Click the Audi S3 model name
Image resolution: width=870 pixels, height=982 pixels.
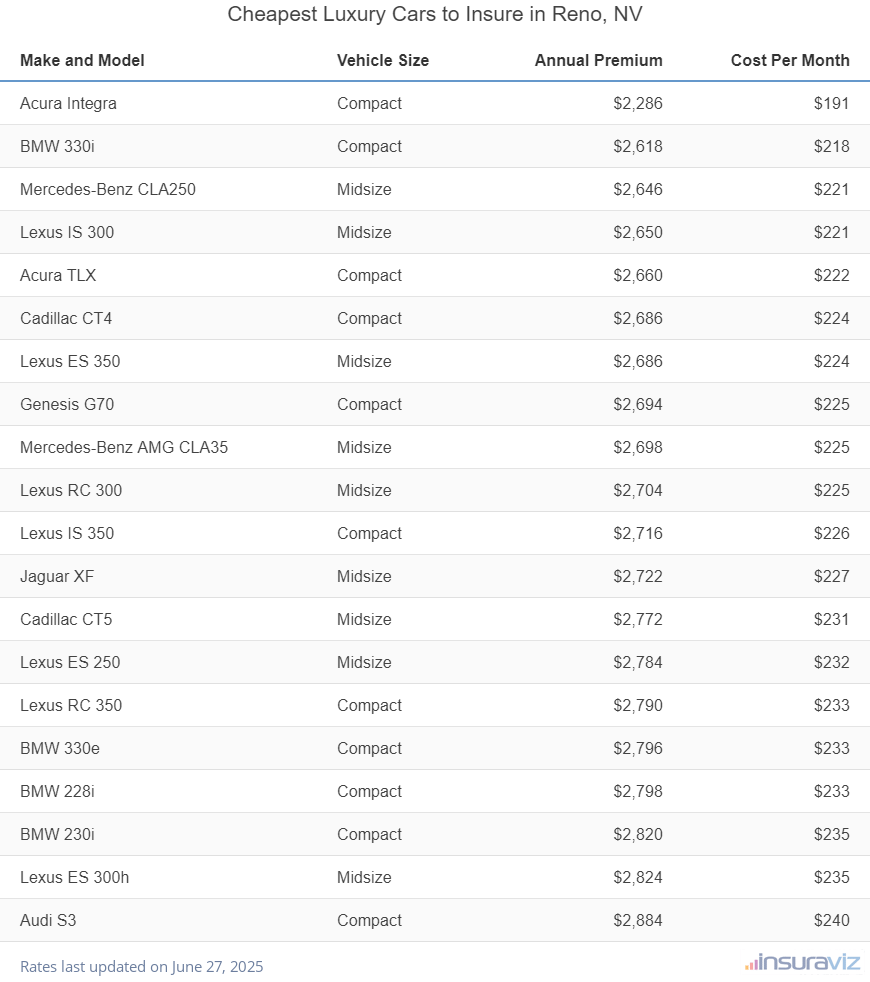point(48,920)
